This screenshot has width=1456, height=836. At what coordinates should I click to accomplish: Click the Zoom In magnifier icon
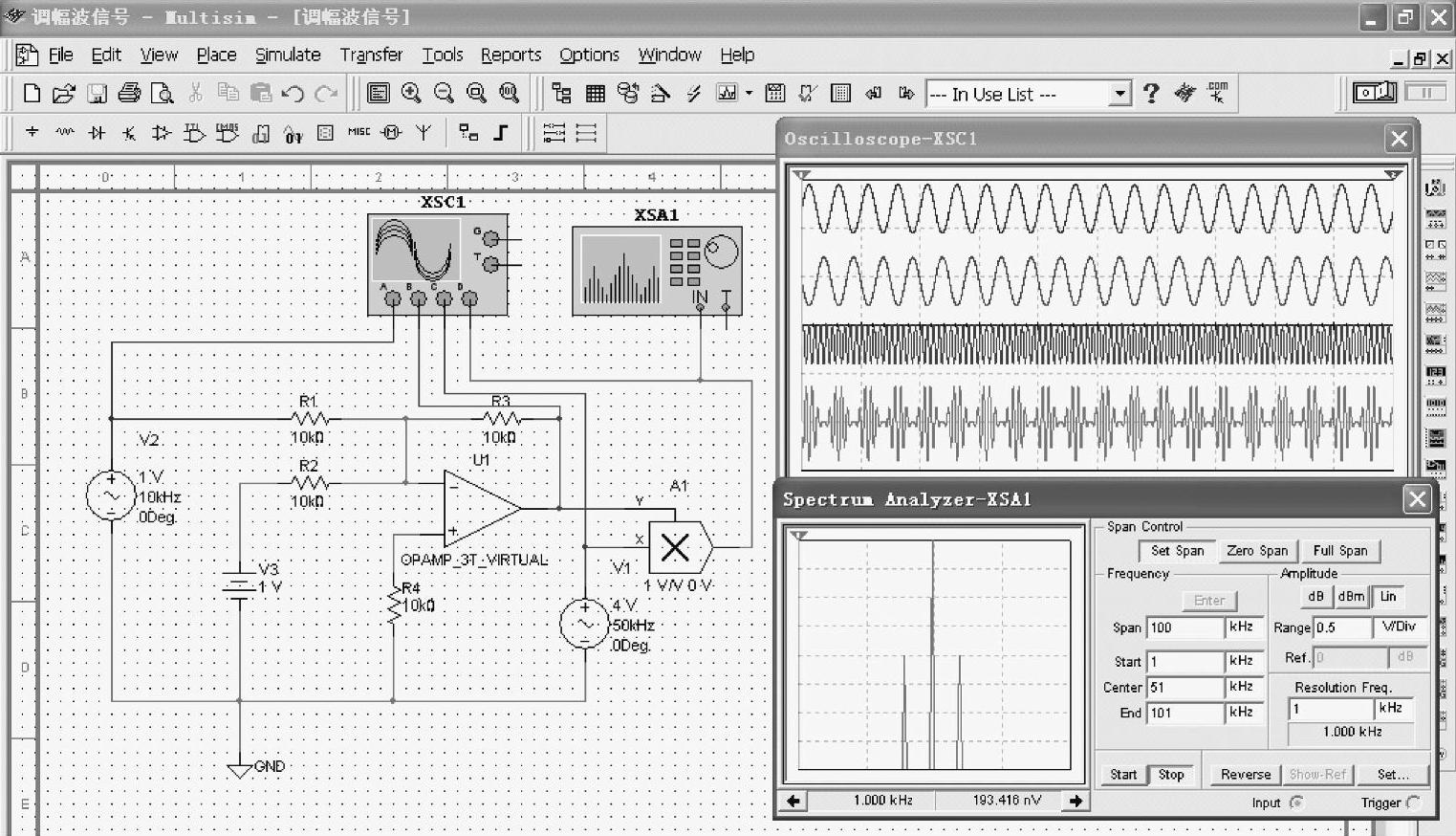[412, 93]
